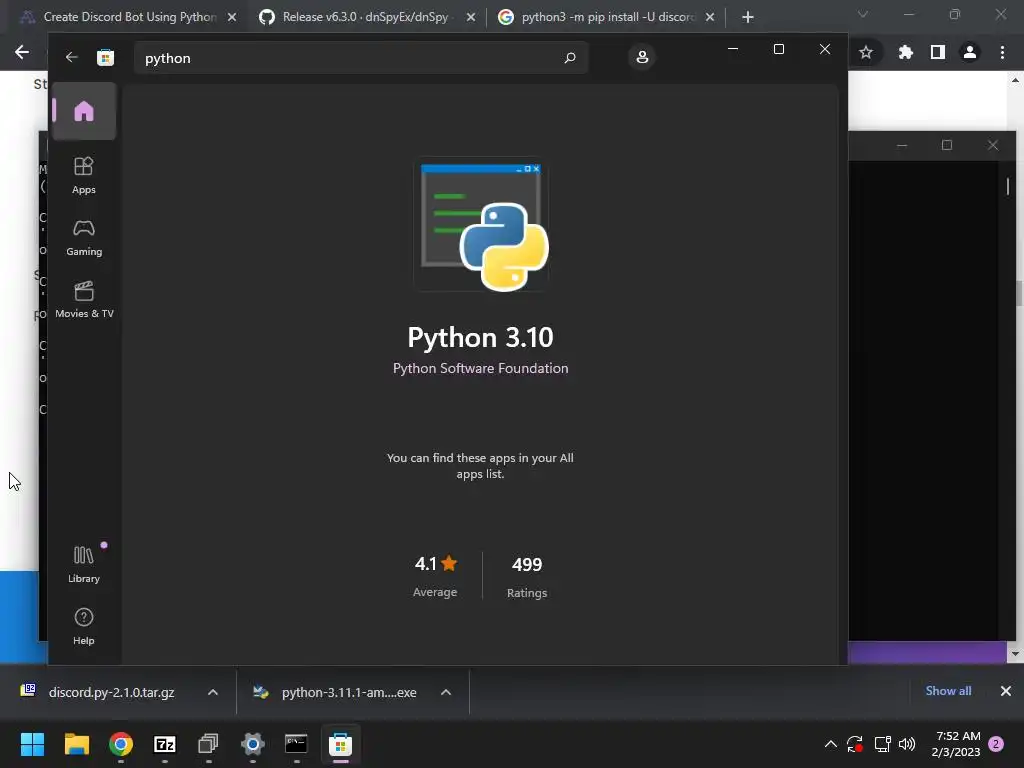Expand options for discord.py-2.1.0.tar.gz download

coord(213,692)
